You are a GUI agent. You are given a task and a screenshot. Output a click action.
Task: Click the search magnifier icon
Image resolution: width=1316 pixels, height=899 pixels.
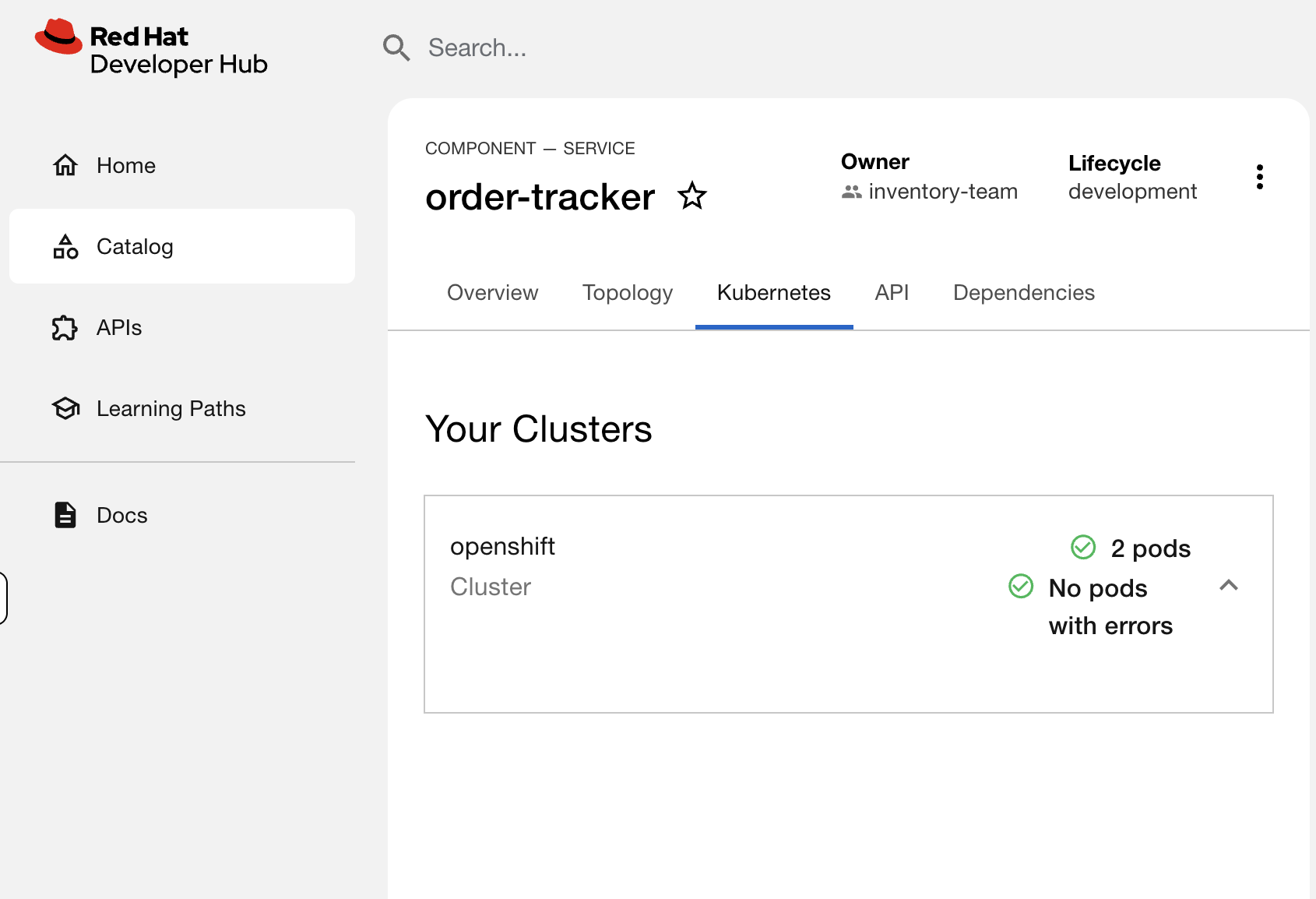[396, 48]
